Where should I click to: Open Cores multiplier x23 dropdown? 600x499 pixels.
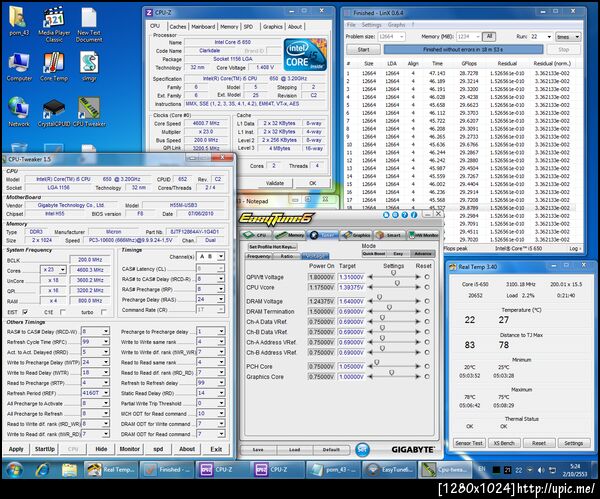pyautogui.click(x=62, y=270)
